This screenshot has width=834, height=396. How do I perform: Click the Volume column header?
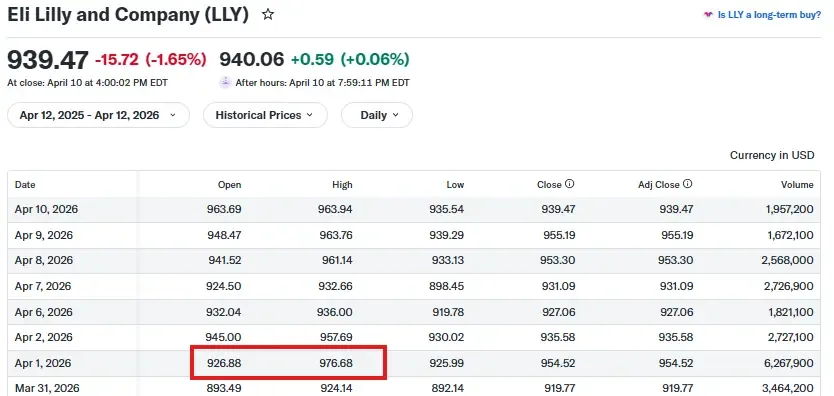797,185
